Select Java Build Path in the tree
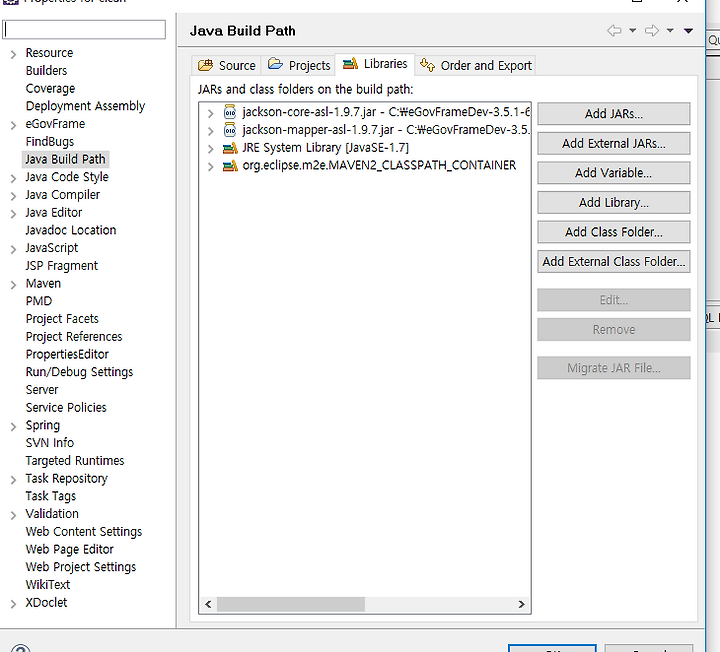720x652 pixels. pos(65,159)
